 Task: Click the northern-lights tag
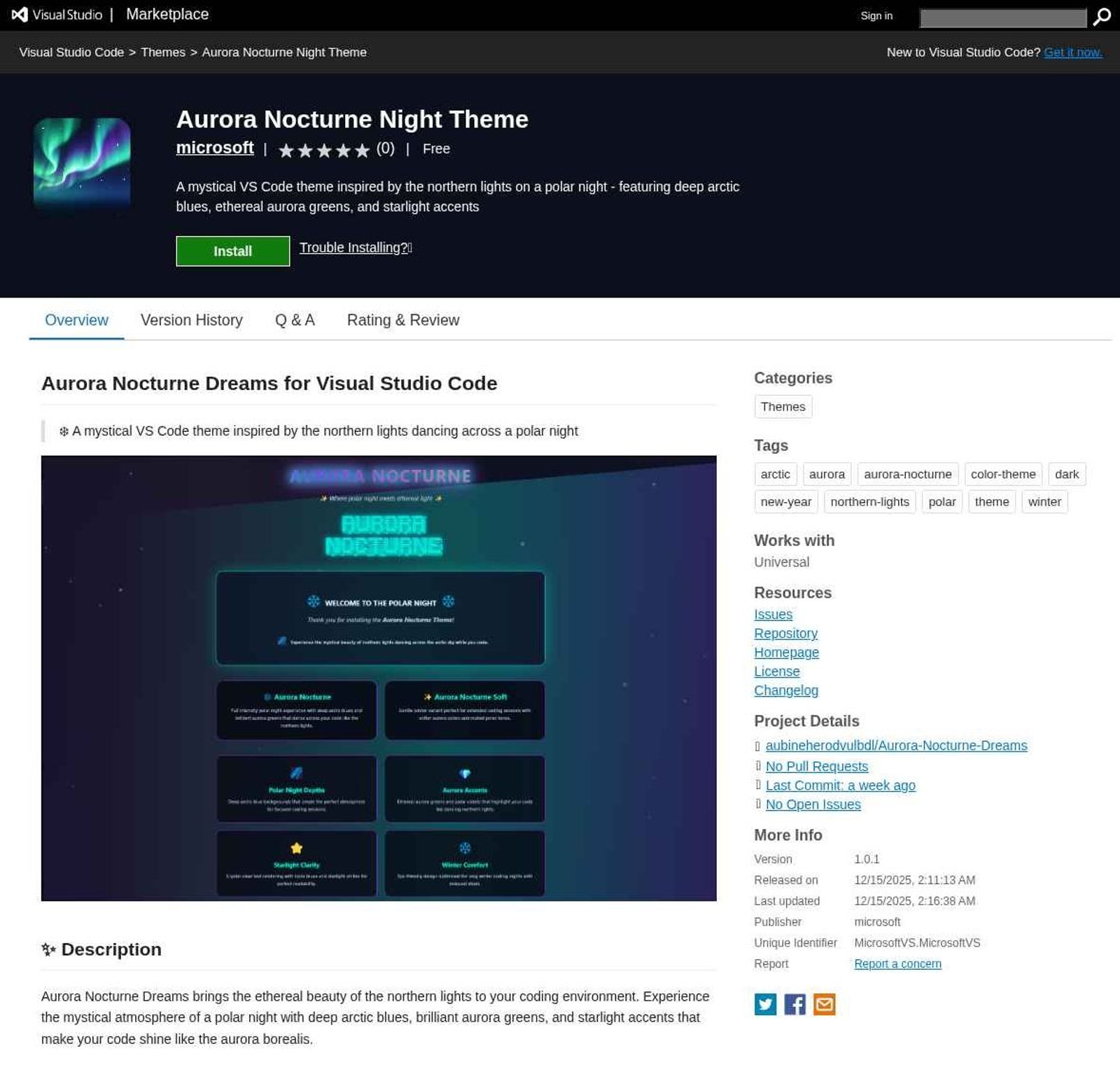click(x=869, y=502)
